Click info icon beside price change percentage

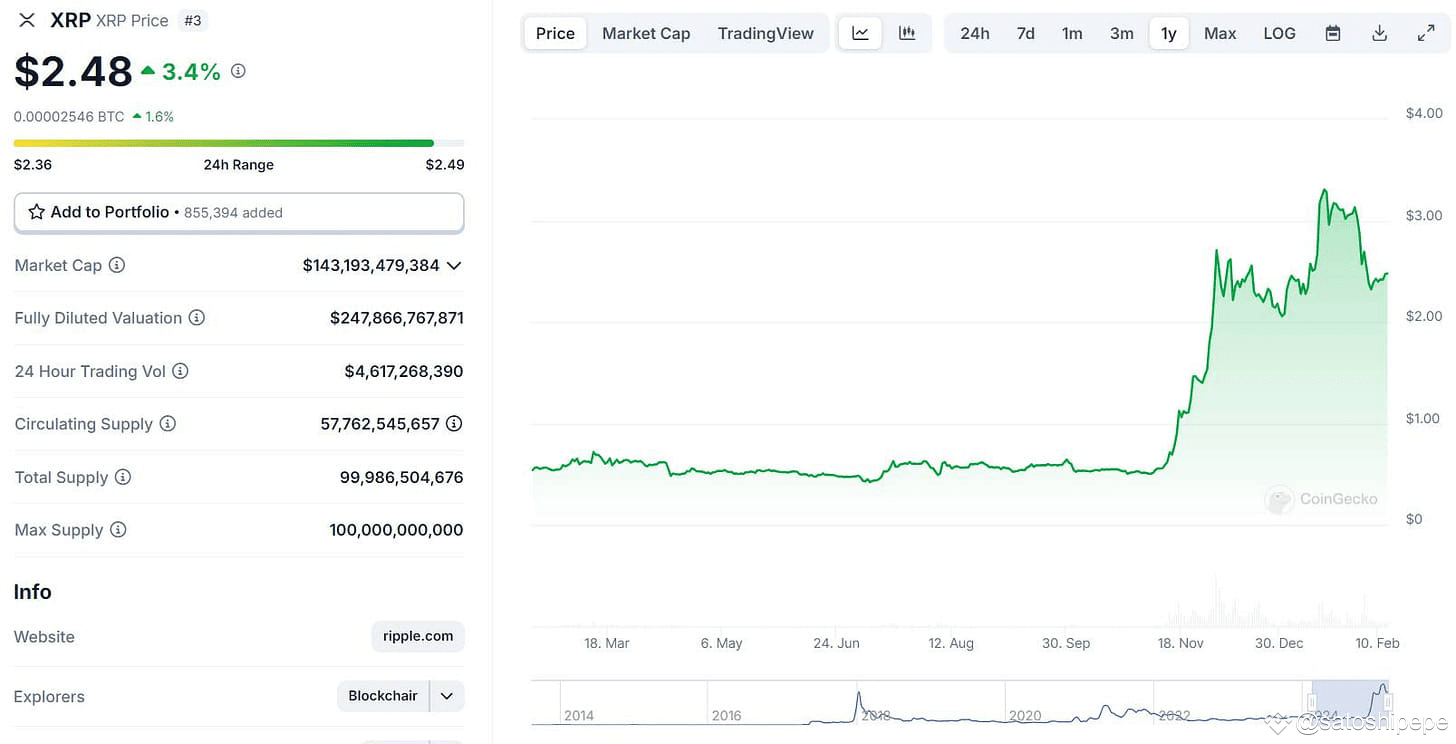(238, 71)
